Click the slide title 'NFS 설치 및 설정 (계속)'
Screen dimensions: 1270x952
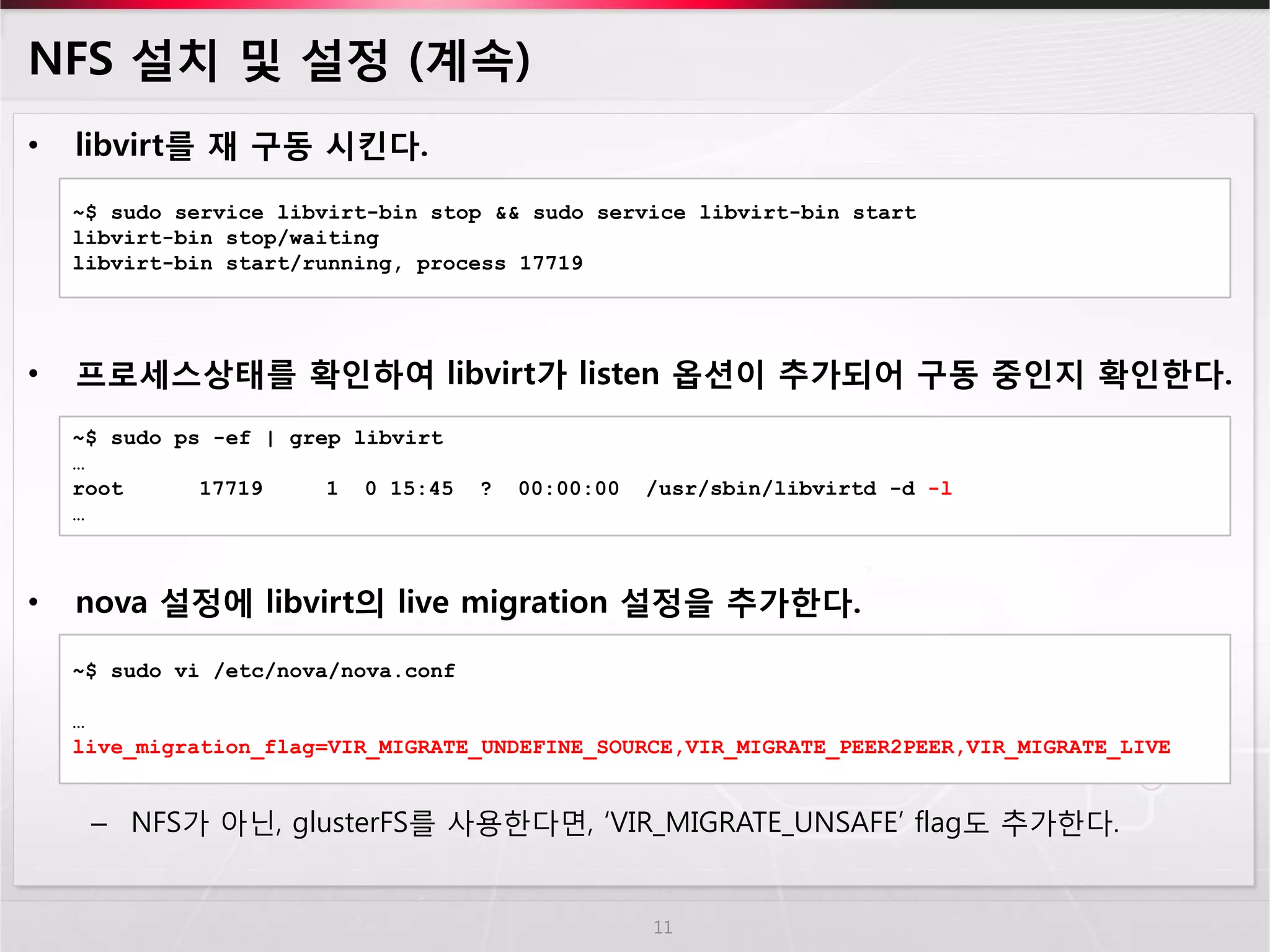280,59
